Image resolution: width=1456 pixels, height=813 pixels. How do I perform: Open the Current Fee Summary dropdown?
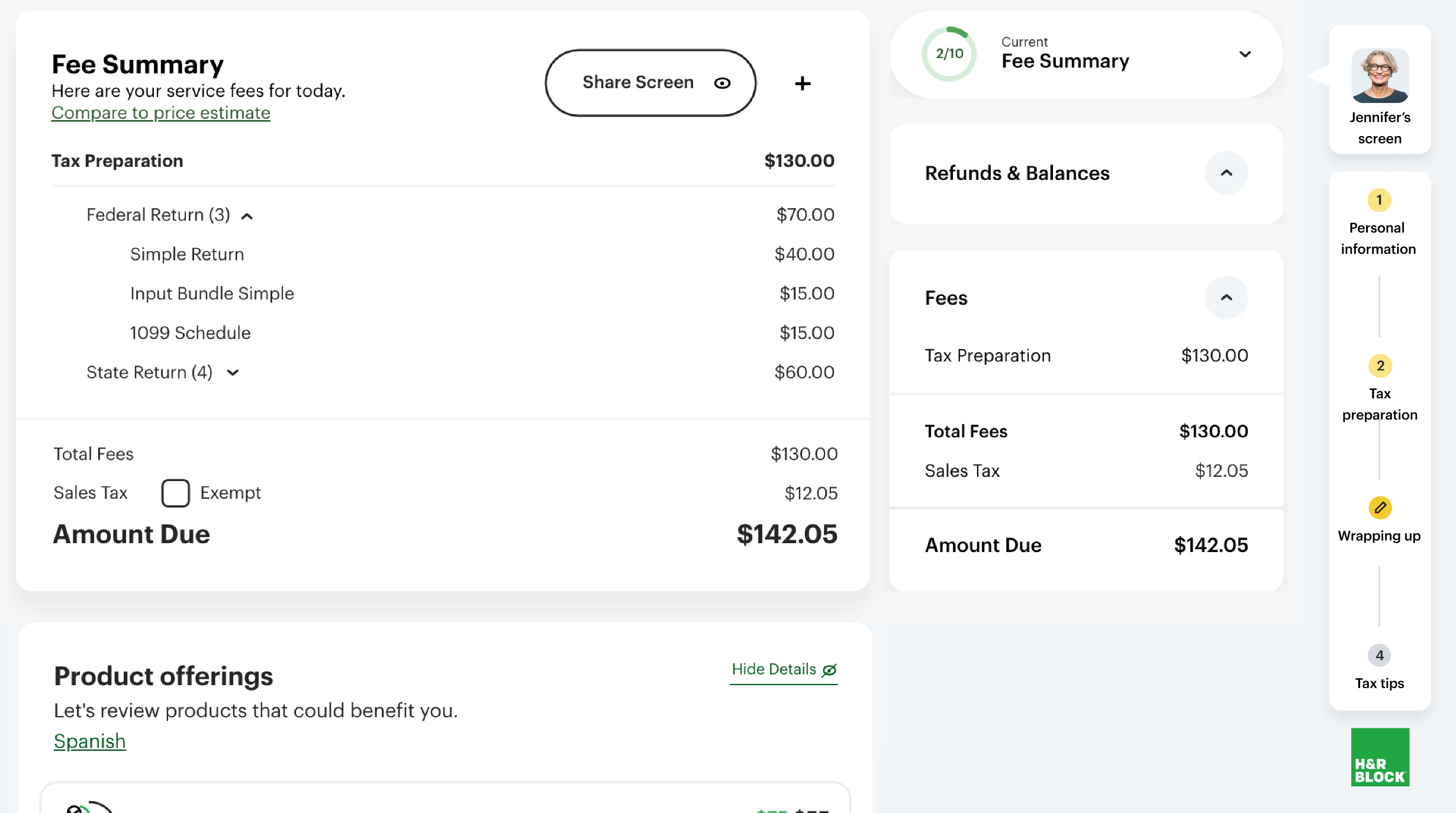pyautogui.click(x=1245, y=54)
